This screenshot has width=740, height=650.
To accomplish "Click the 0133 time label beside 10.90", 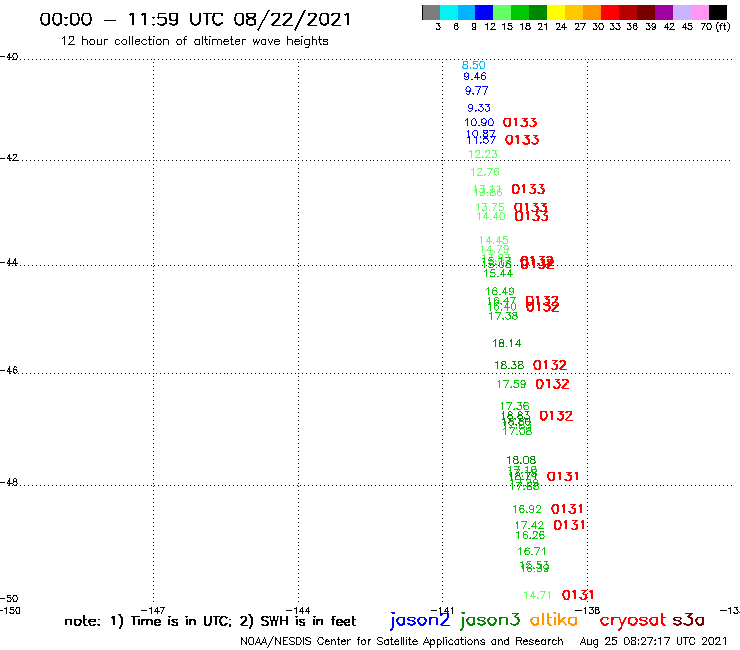I will click(520, 123).
